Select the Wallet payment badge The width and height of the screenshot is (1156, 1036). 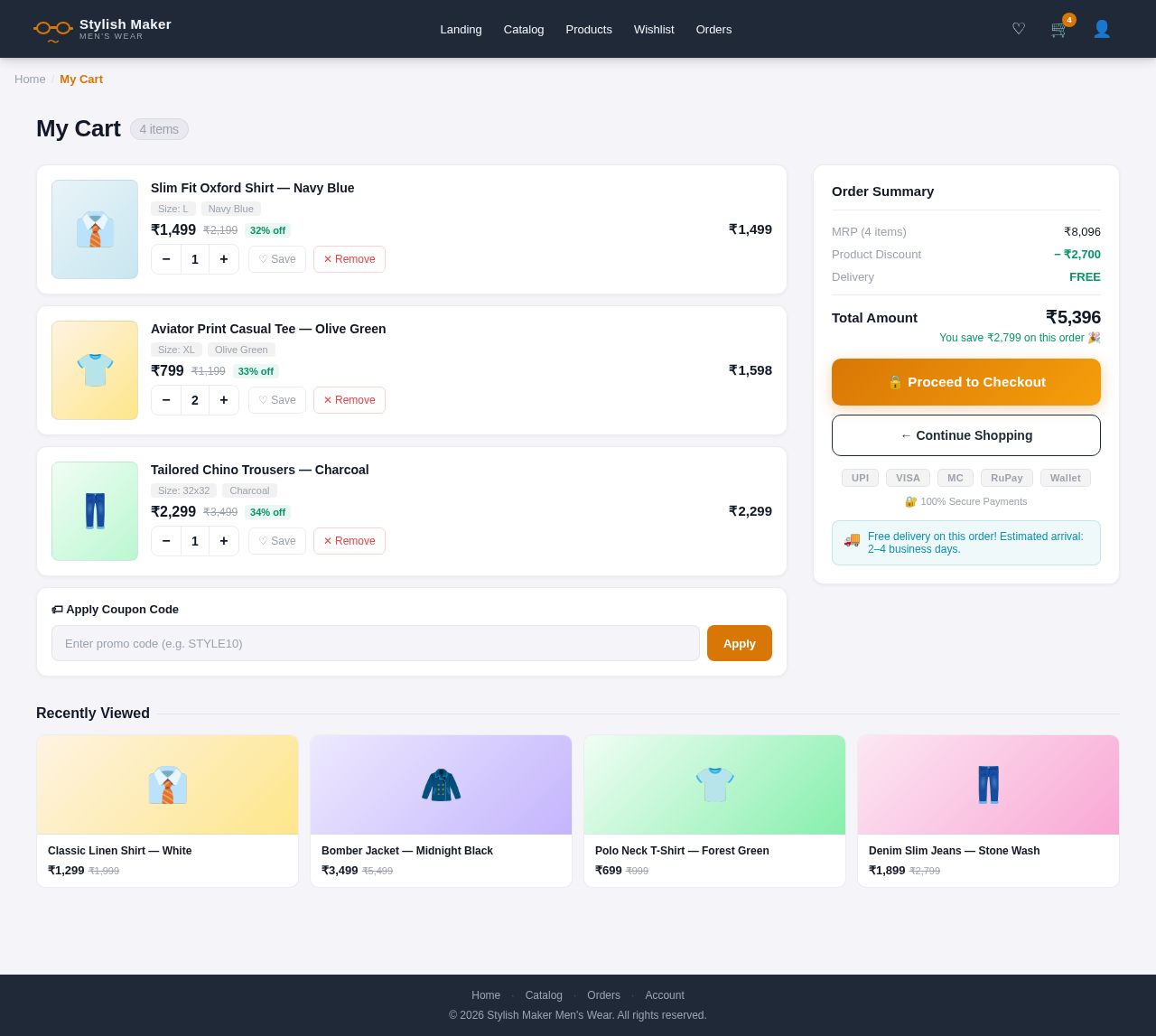coord(1066,478)
